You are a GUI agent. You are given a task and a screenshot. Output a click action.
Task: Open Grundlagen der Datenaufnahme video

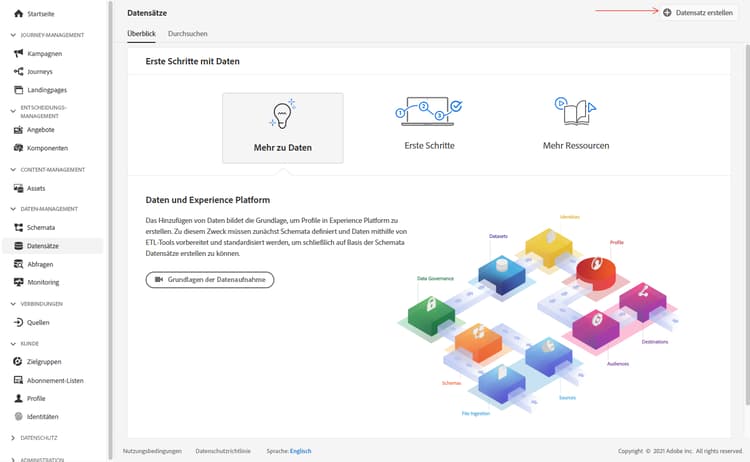pyautogui.click(x=210, y=280)
